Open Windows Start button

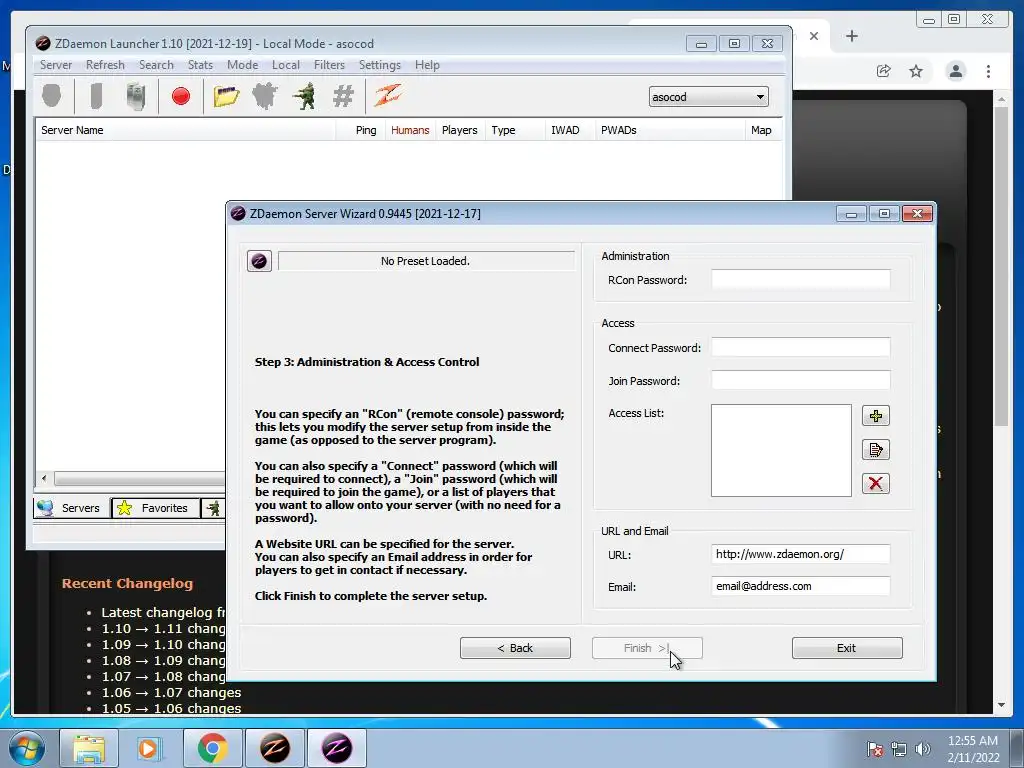point(27,748)
